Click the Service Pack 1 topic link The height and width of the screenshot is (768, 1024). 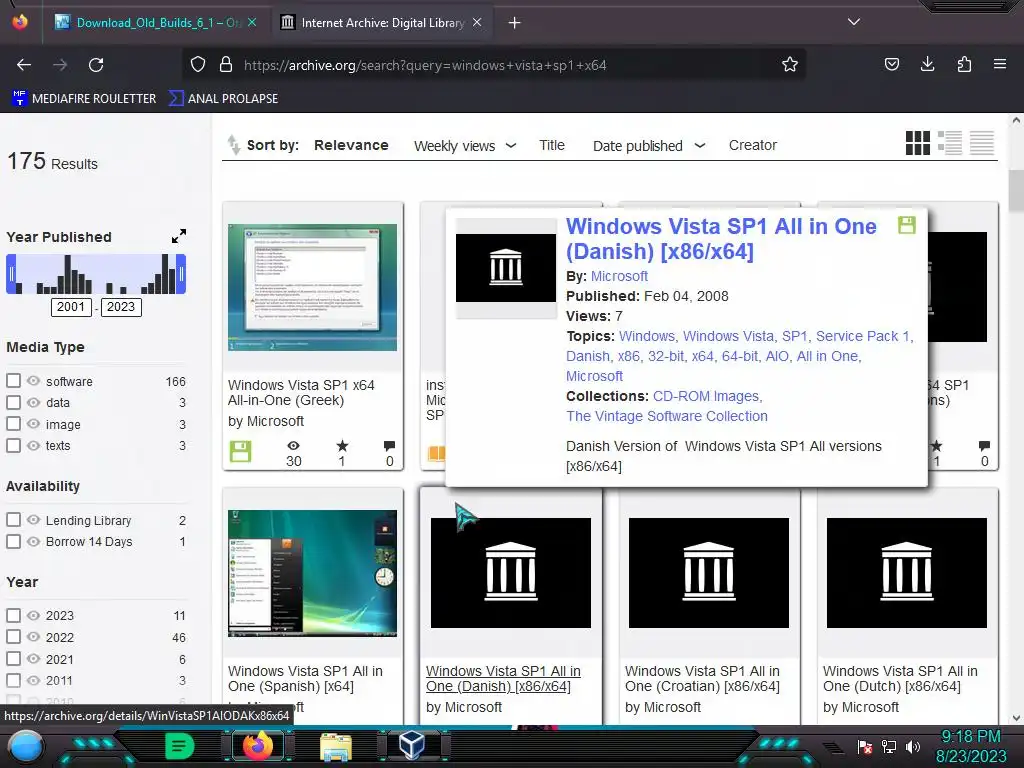point(865,336)
